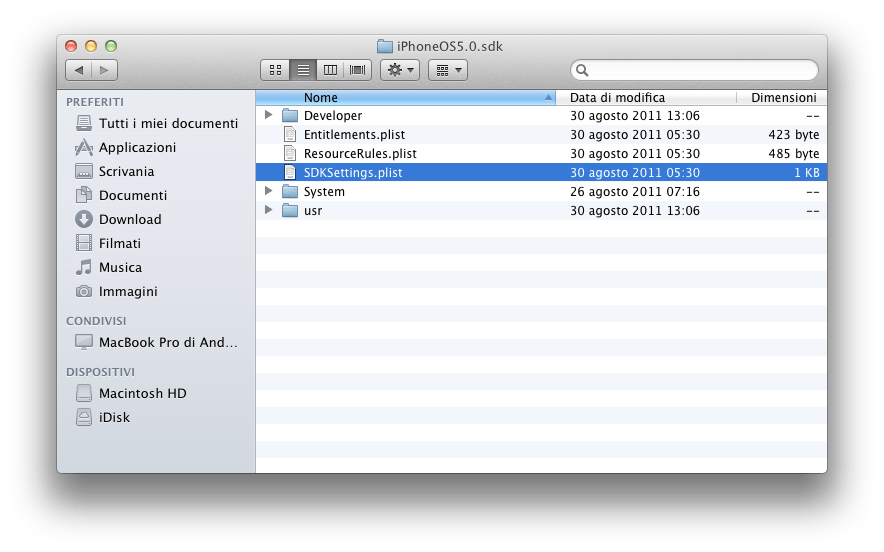Select Entitlements.plist file name
This screenshot has width=884, height=552.
click(x=354, y=135)
